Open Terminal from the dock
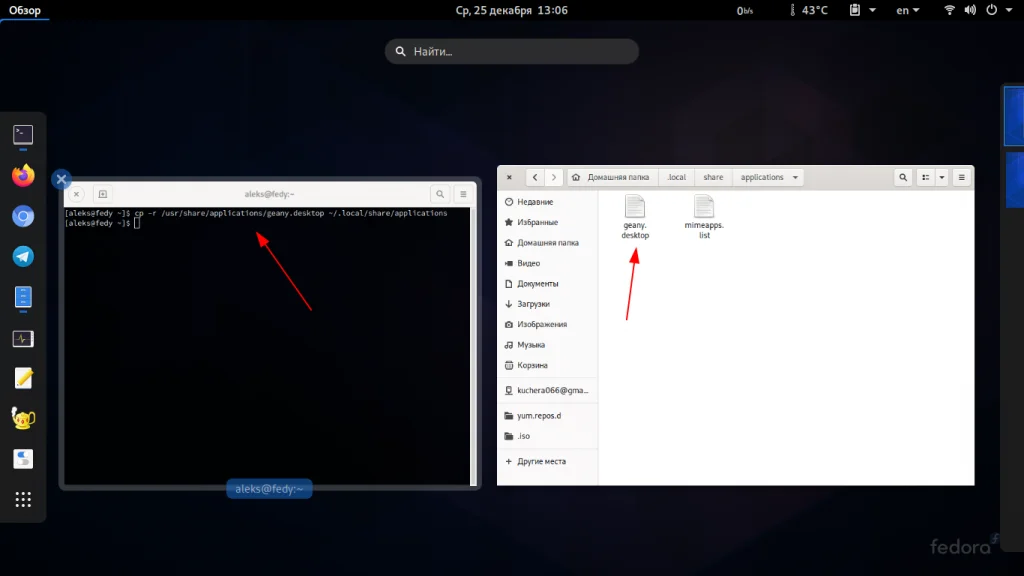This screenshot has height=576, width=1024. click(x=23, y=135)
